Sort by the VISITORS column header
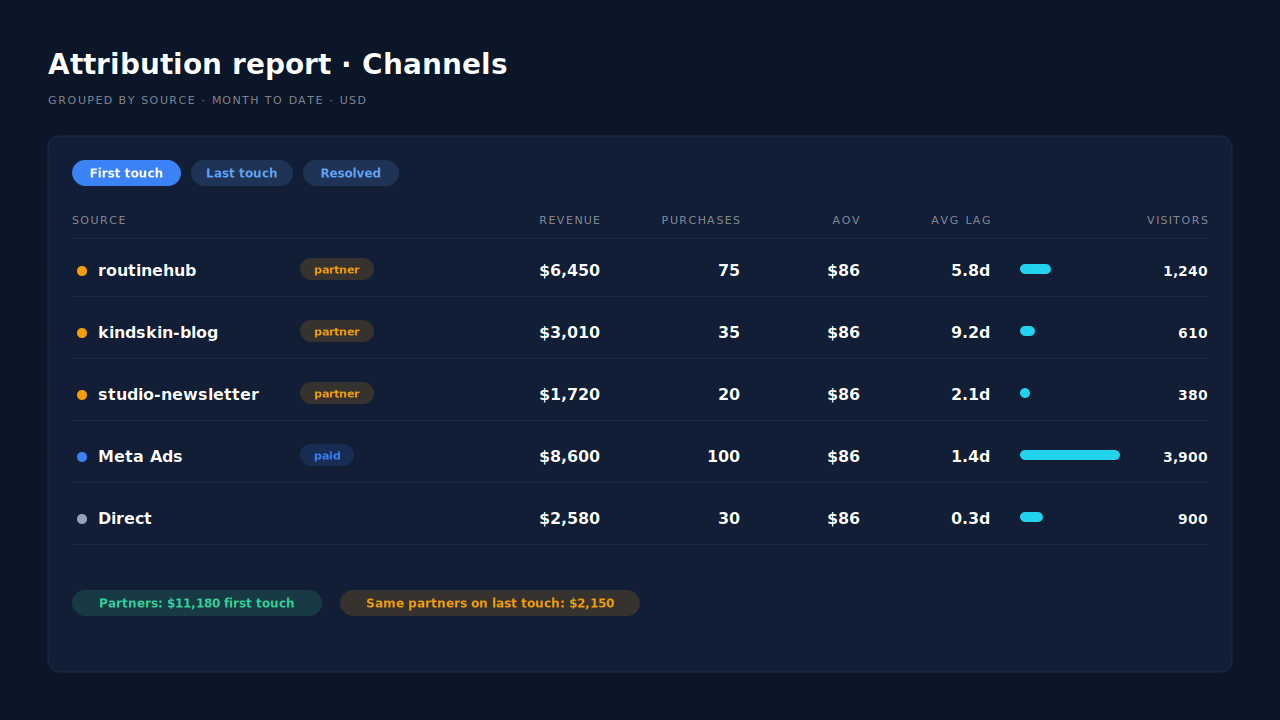1280x720 pixels. (1177, 220)
